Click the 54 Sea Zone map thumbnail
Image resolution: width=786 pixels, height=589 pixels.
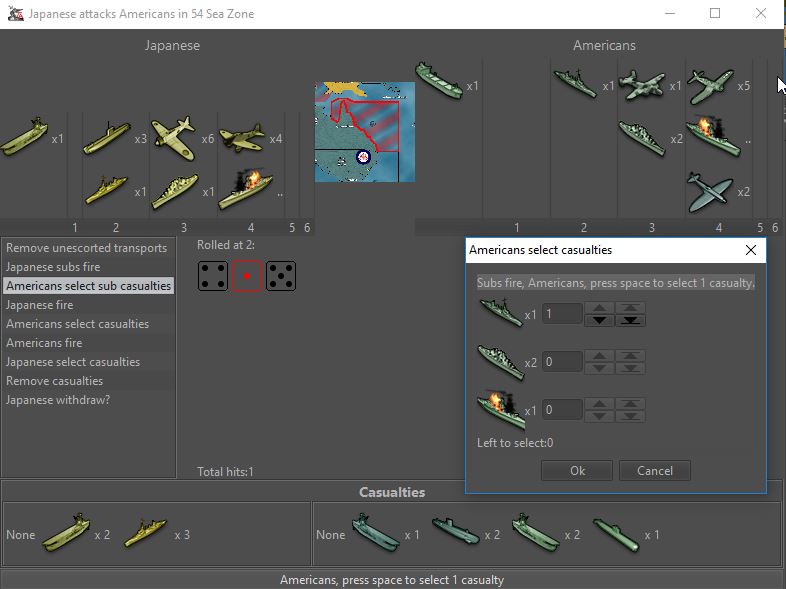point(365,132)
